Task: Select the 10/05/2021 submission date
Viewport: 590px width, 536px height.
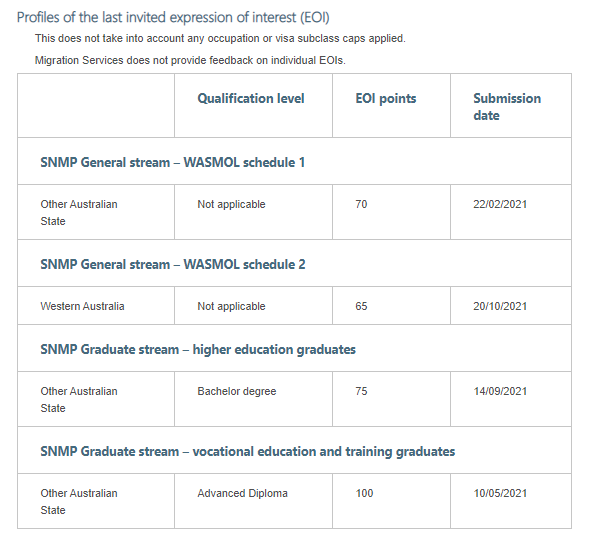Action: [x=500, y=493]
